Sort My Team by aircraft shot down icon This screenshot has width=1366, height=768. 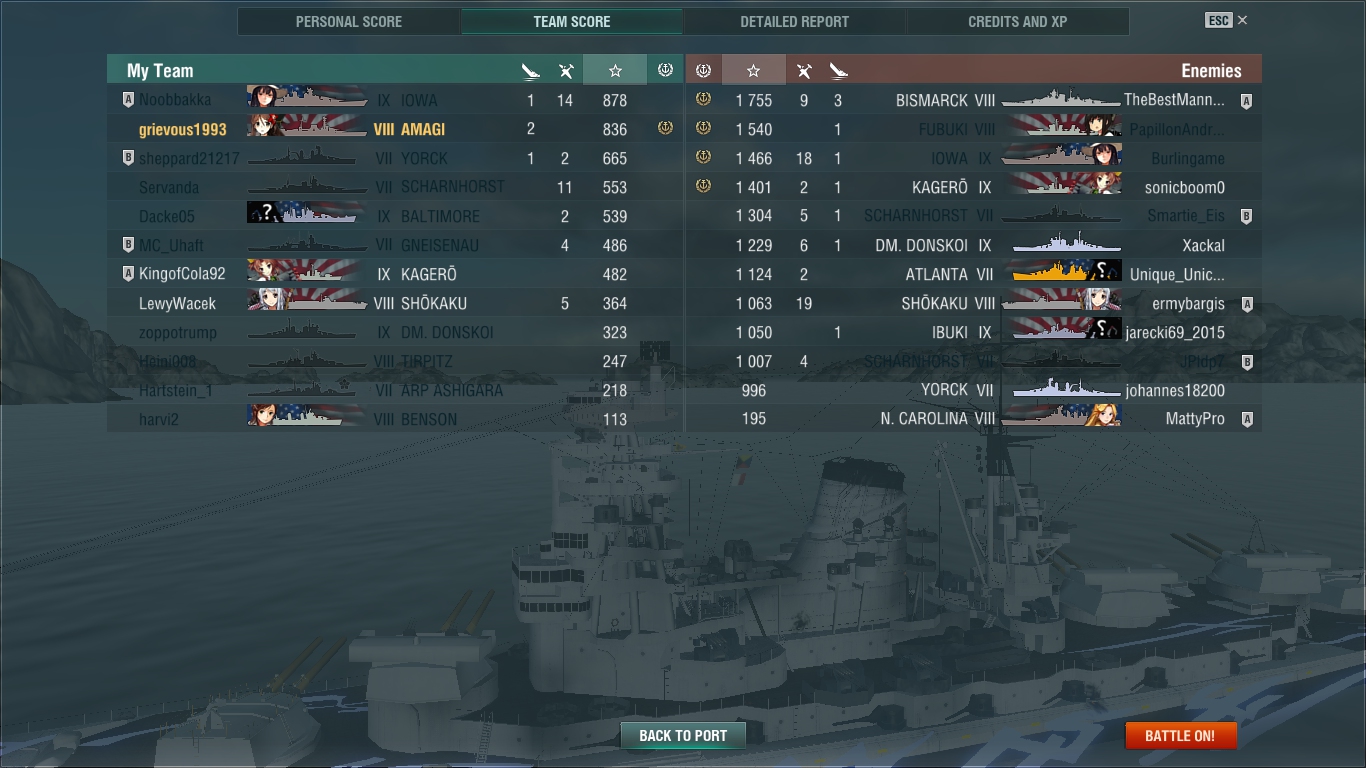coord(566,70)
